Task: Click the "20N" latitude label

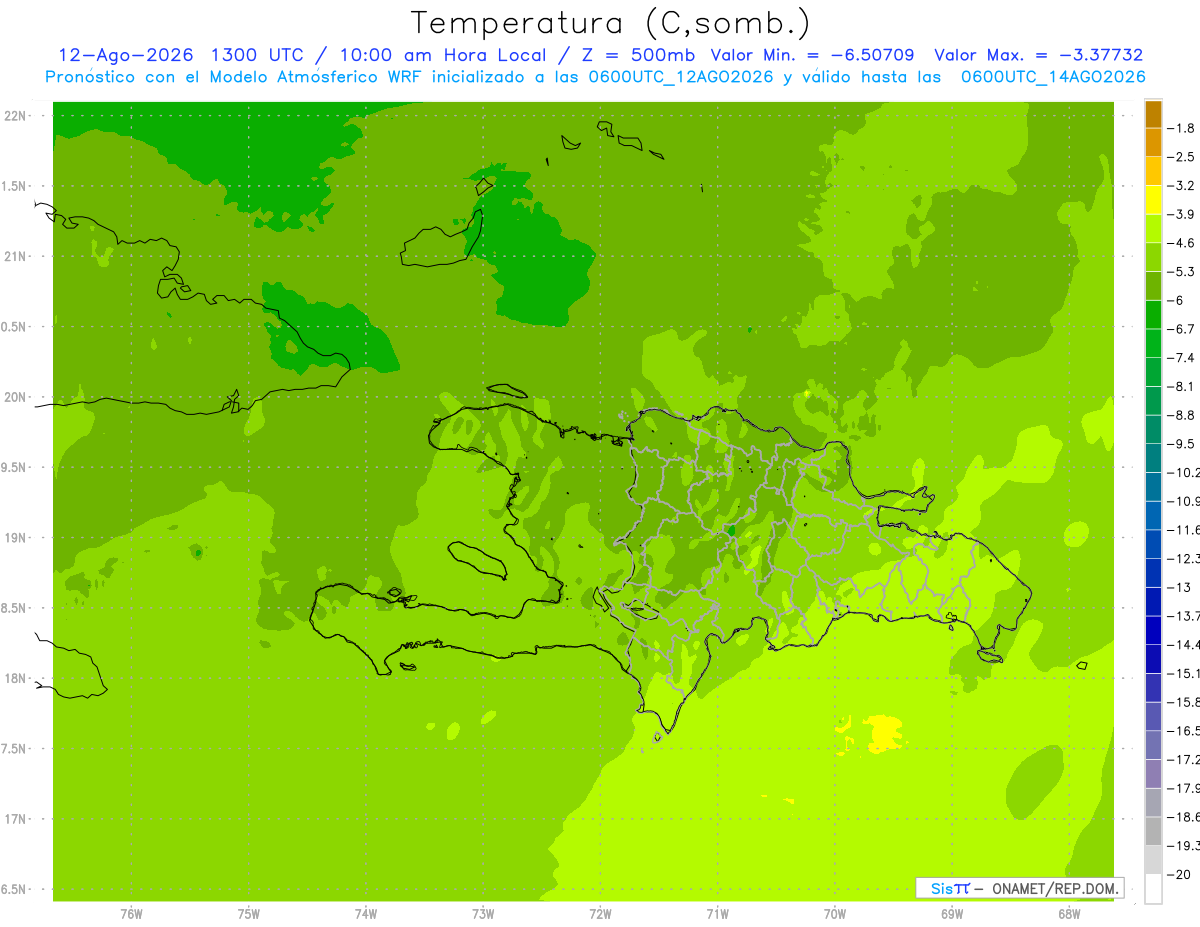Action: click(x=16, y=397)
